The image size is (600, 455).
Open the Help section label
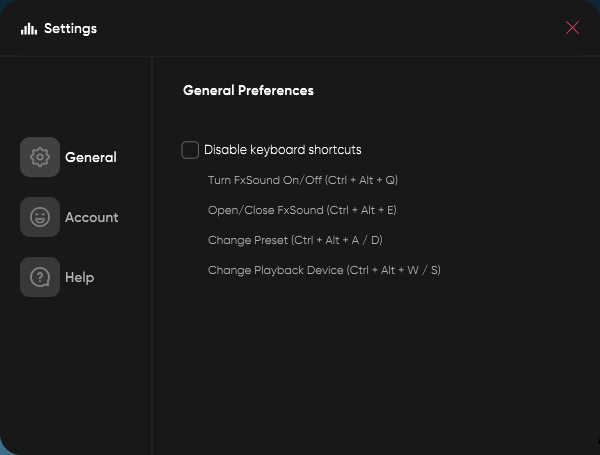click(x=79, y=277)
